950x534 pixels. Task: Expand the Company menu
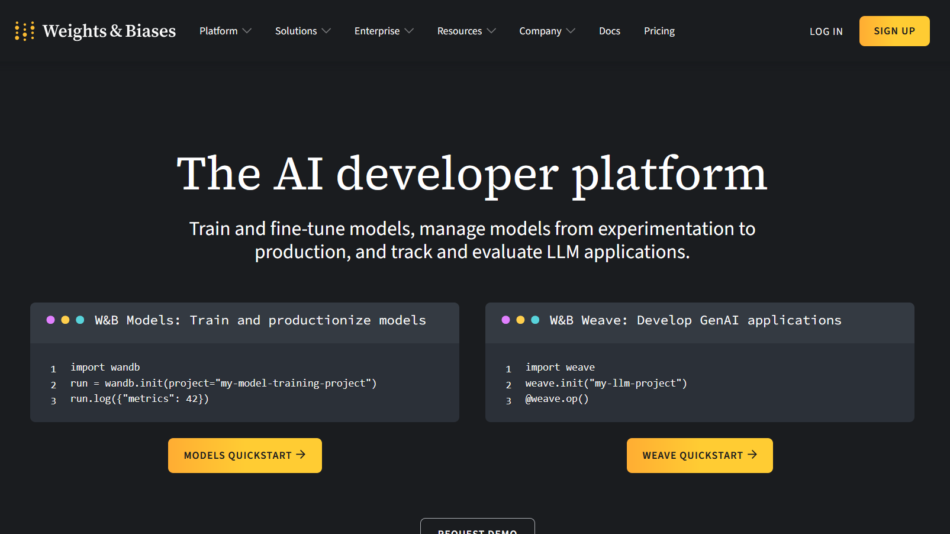[x=547, y=31]
